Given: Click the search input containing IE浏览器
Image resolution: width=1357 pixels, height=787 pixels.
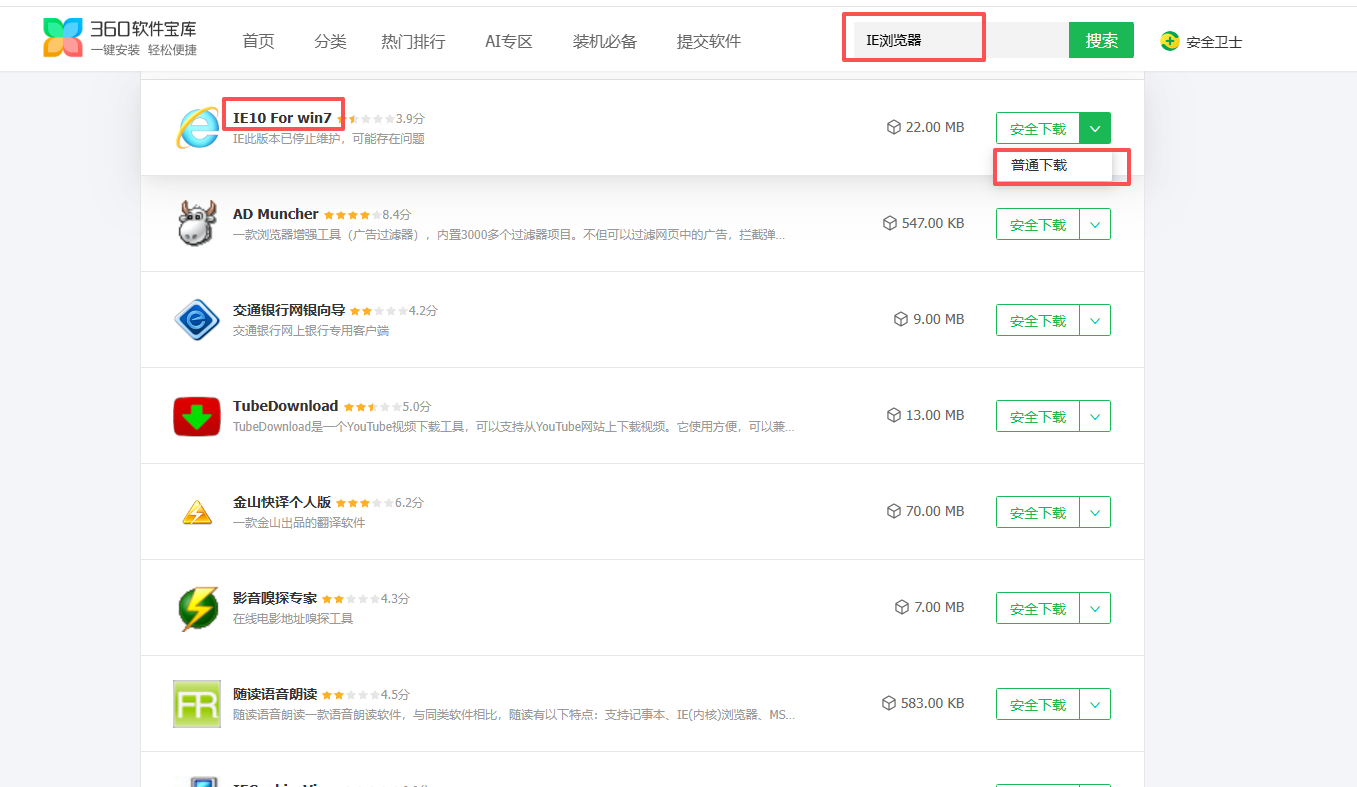Looking at the screenshot, I should (x=955, y=40).
